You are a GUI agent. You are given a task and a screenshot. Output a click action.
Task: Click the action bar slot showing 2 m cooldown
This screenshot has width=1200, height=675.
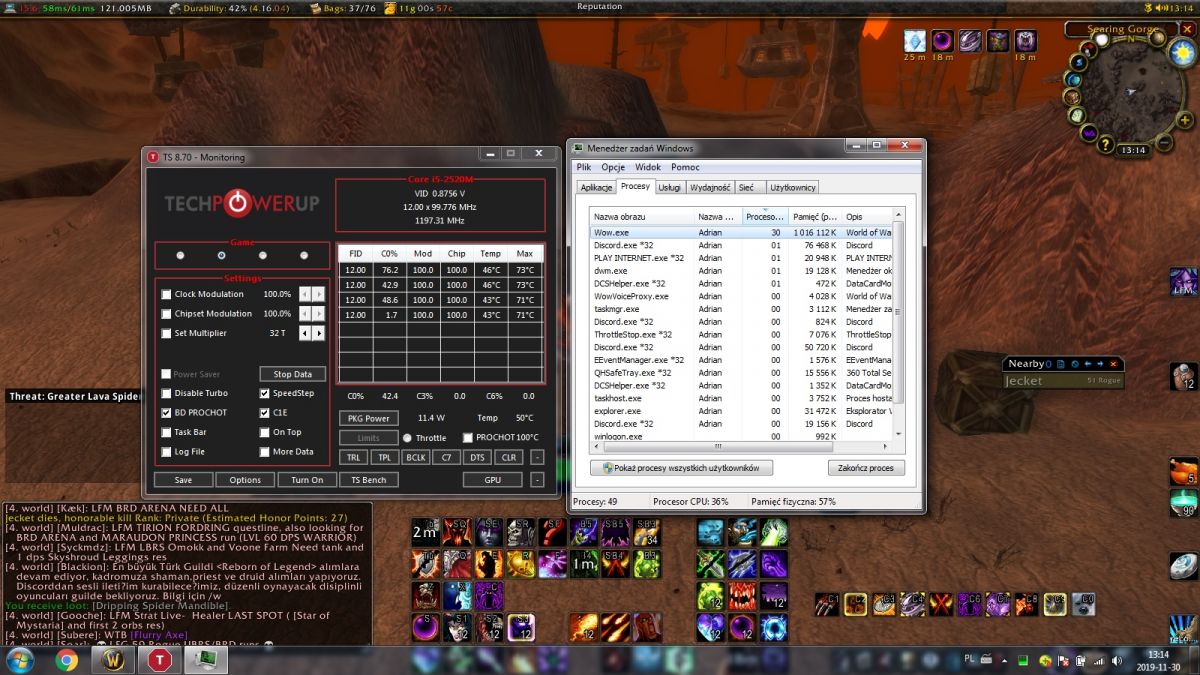424,533
